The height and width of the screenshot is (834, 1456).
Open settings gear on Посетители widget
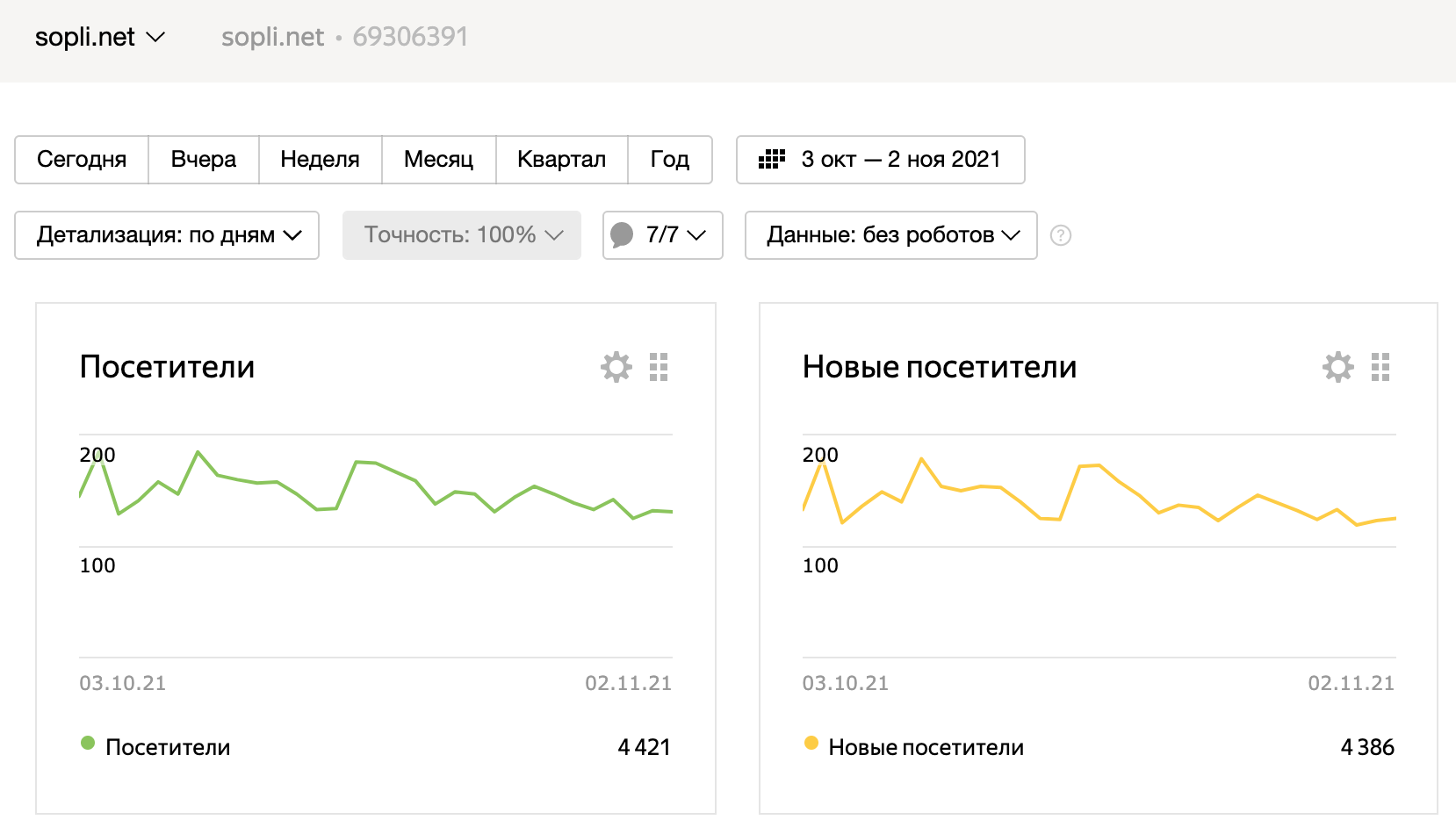pyautogui.click(x=616, y=367)
